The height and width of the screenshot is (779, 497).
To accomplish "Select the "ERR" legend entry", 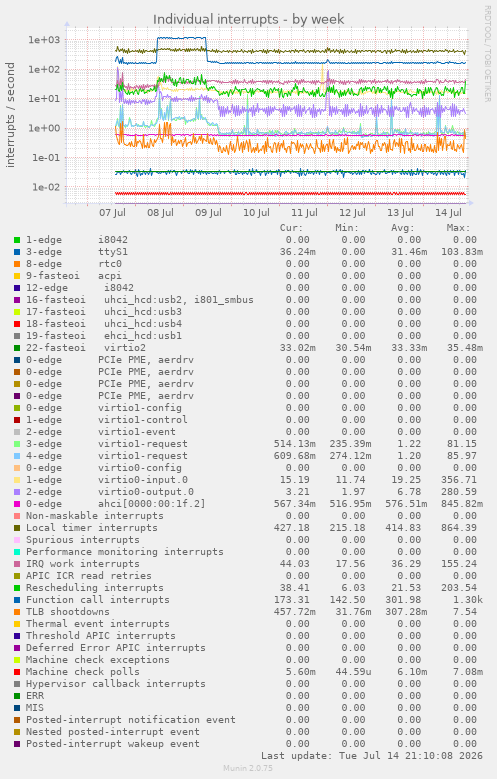I will pos(35,696).
